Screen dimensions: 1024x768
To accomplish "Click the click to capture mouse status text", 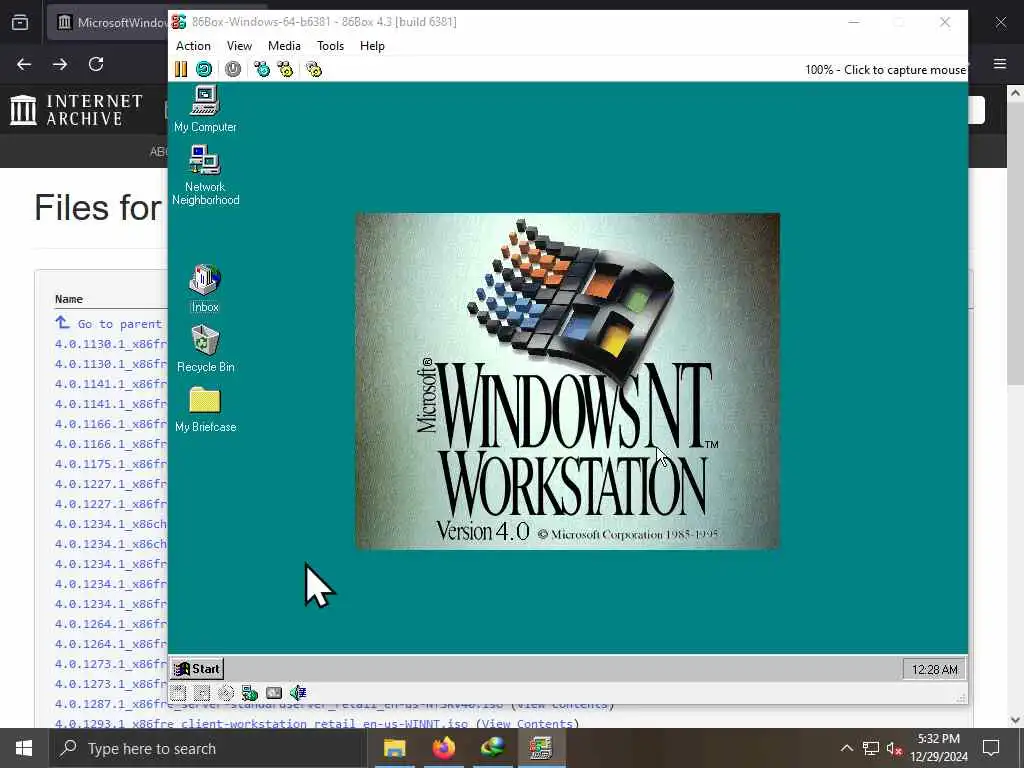I will pyautogui.click(x=885, y=70).
